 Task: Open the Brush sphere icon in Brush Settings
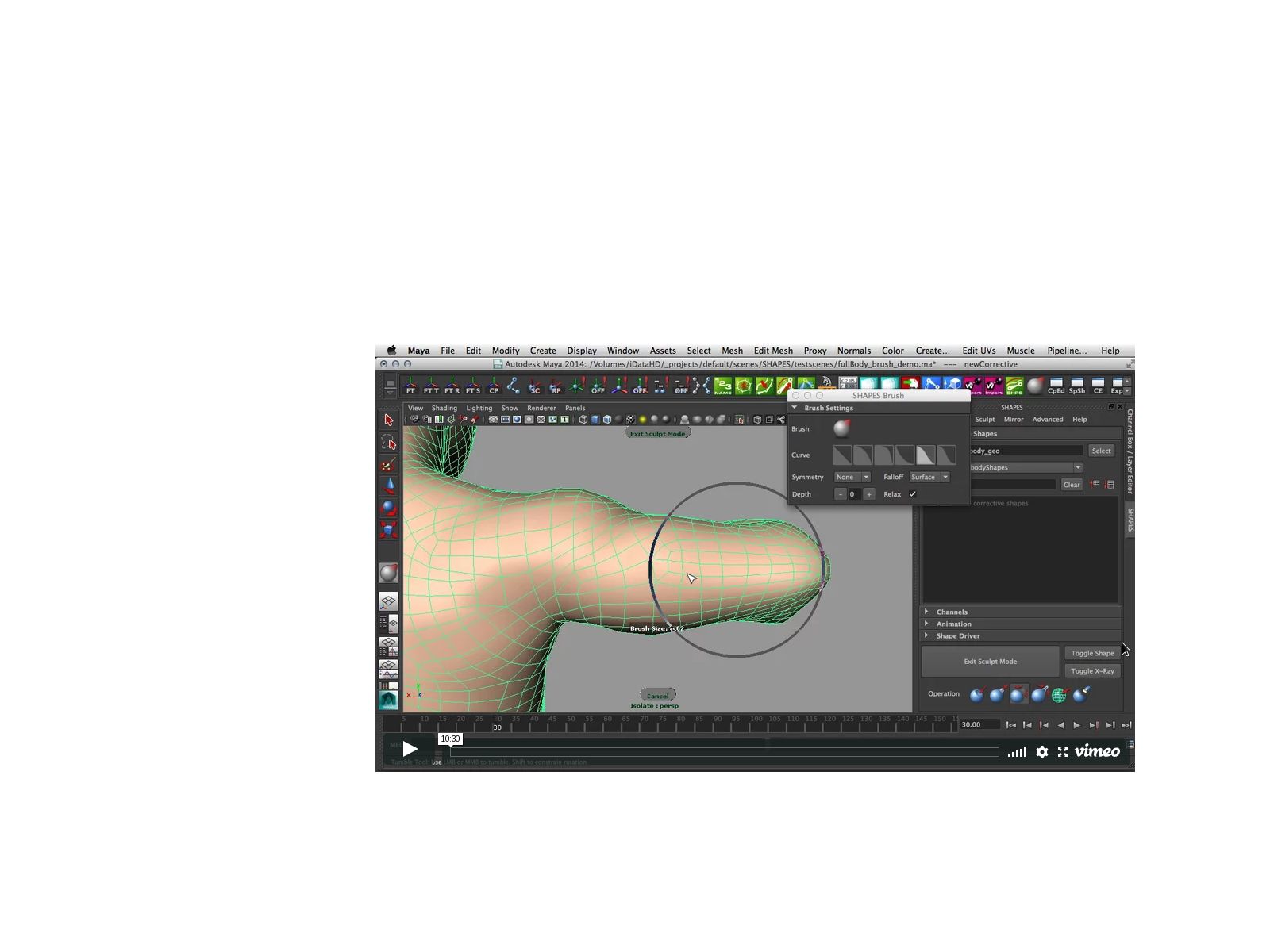point(841,428)
